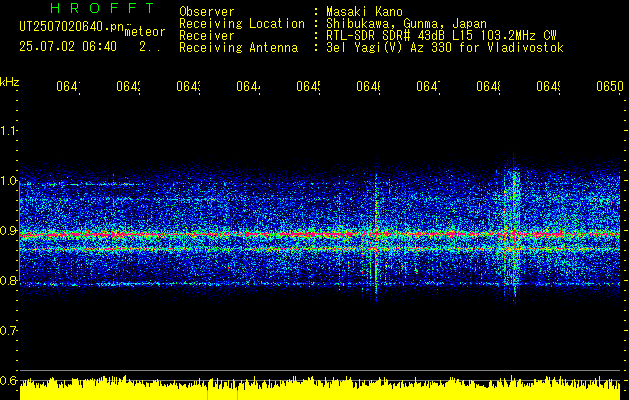Click the 0650 time axis label
629x400 pixels.
(610, 86)
